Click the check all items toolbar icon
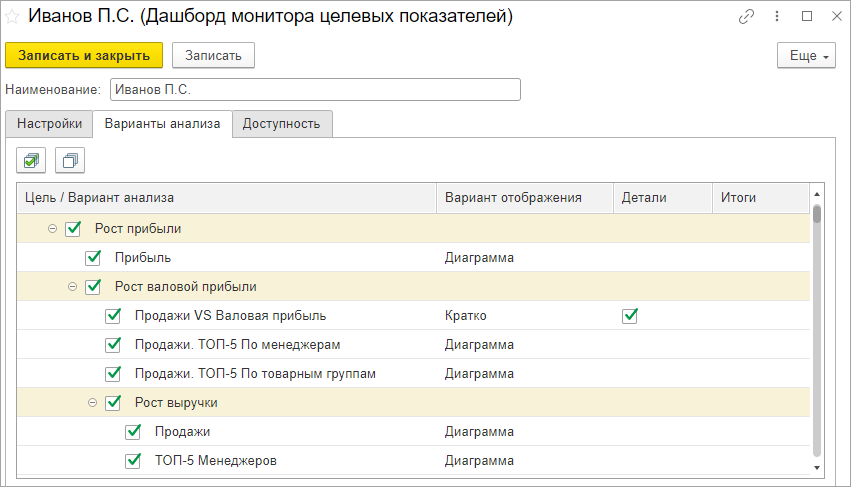This screenshot has width=851, height=487. click(33, 159)
